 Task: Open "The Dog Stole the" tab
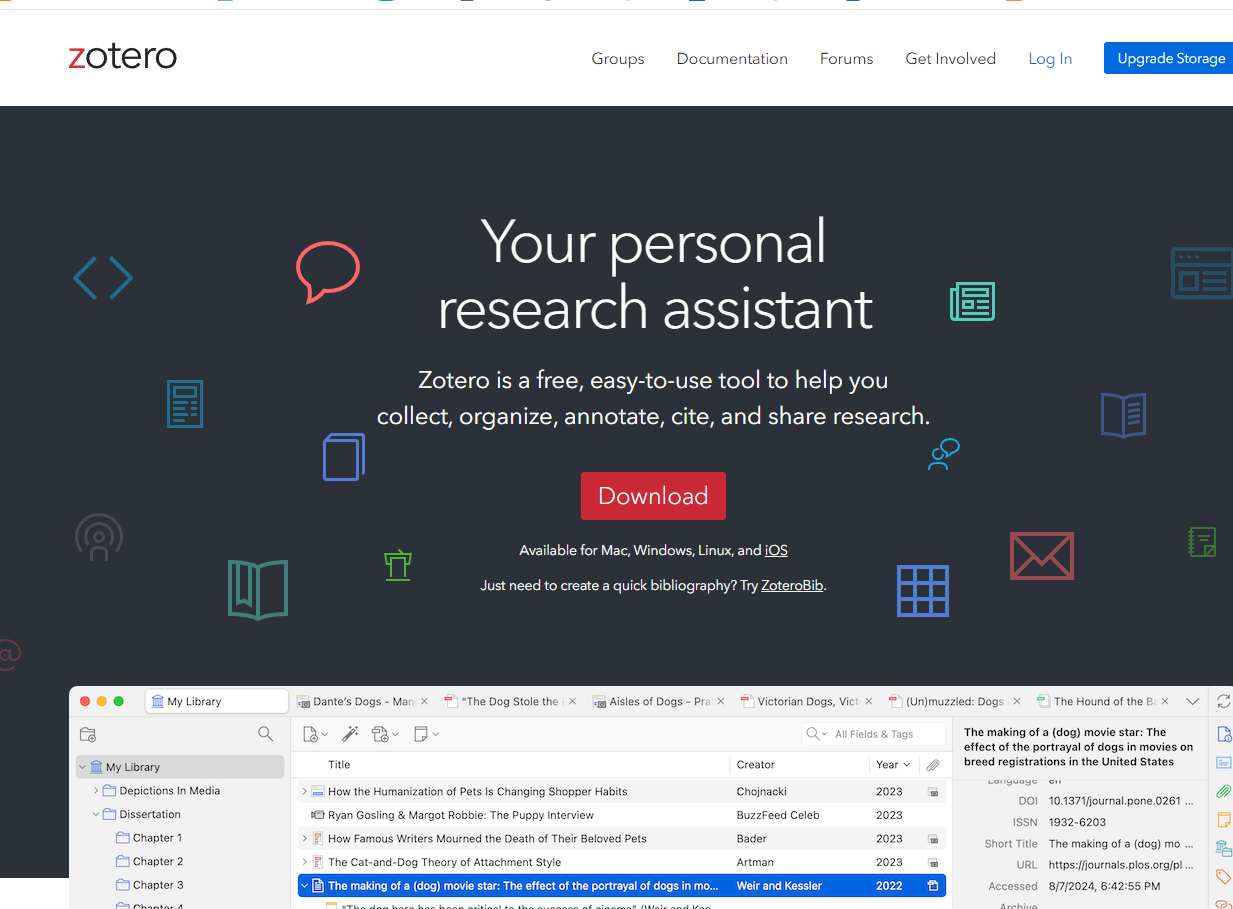pos(512,702)
